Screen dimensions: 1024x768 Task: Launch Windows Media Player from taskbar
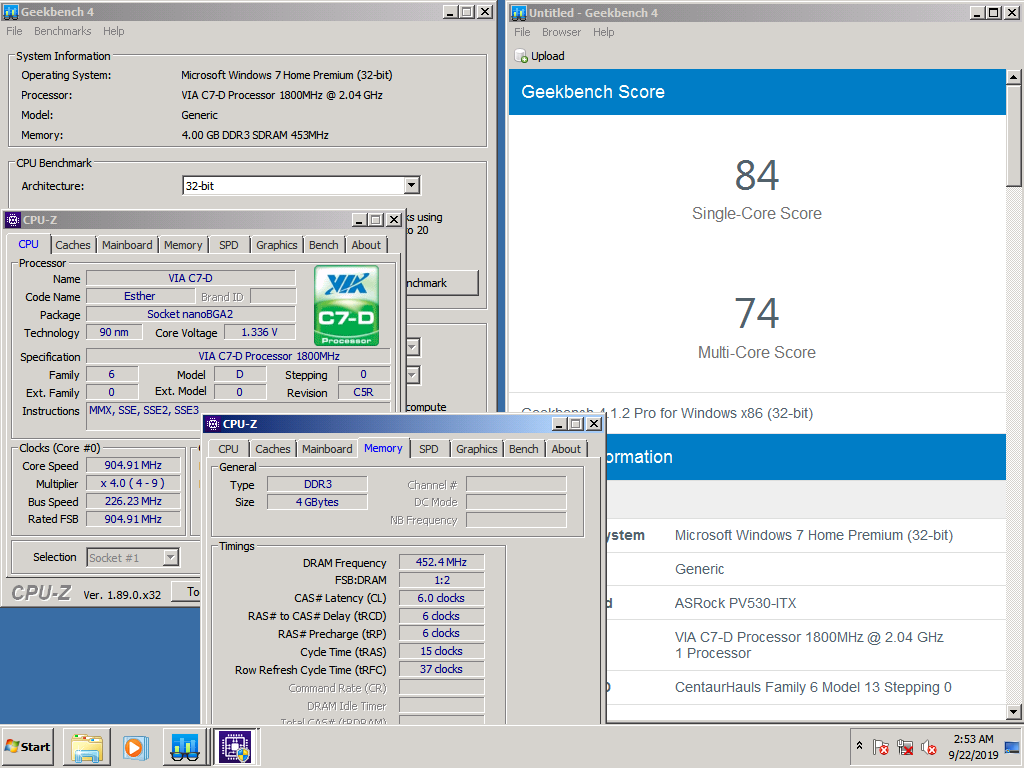click(135, 746)
